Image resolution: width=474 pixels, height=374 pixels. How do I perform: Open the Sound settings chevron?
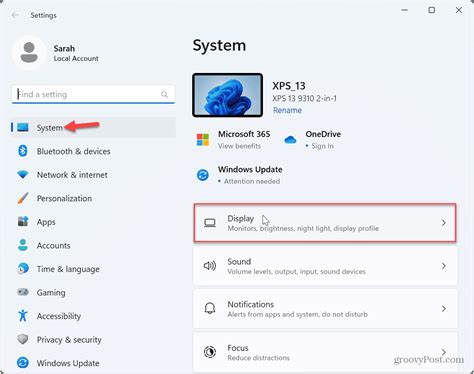(444, 266)
